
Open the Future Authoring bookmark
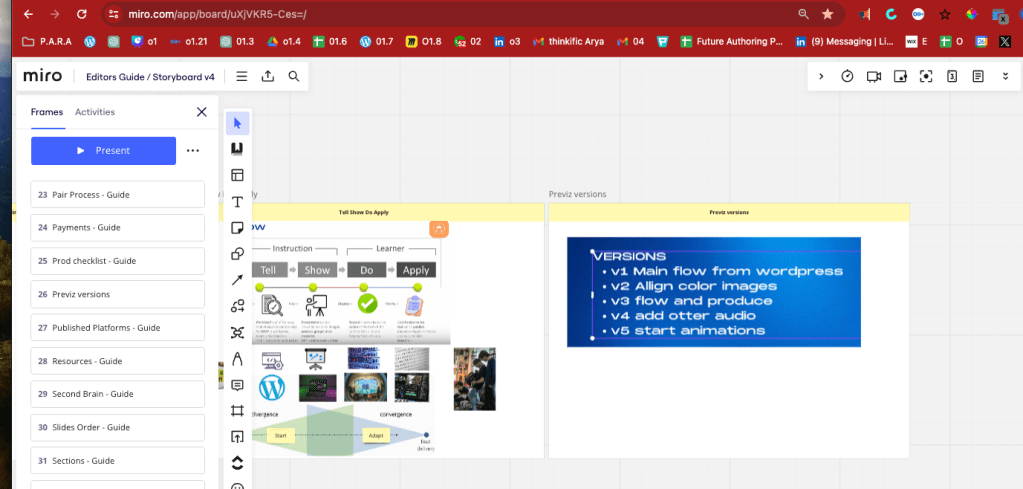tap(731, 41)
